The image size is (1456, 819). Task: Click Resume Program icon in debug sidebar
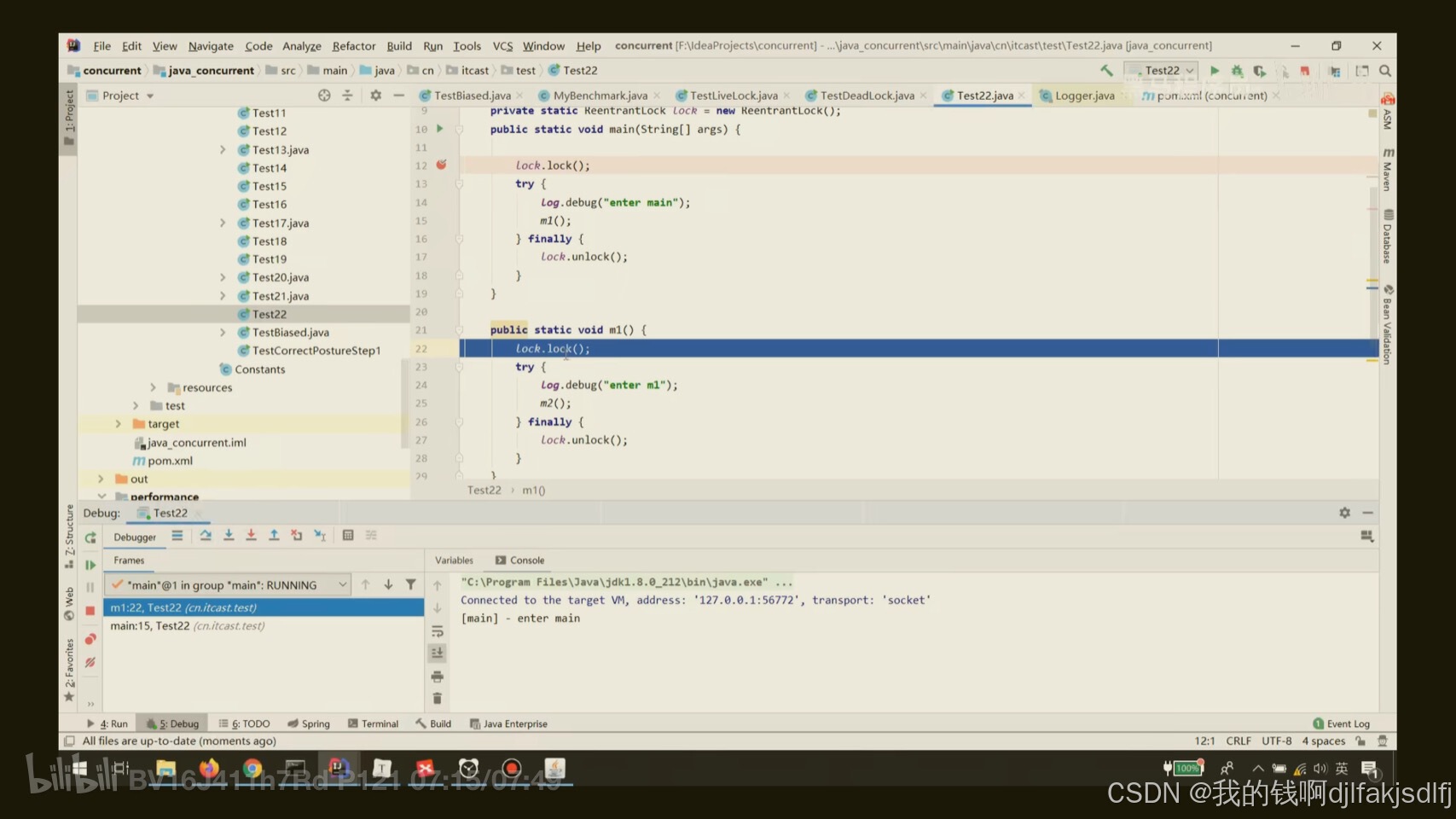90,564
